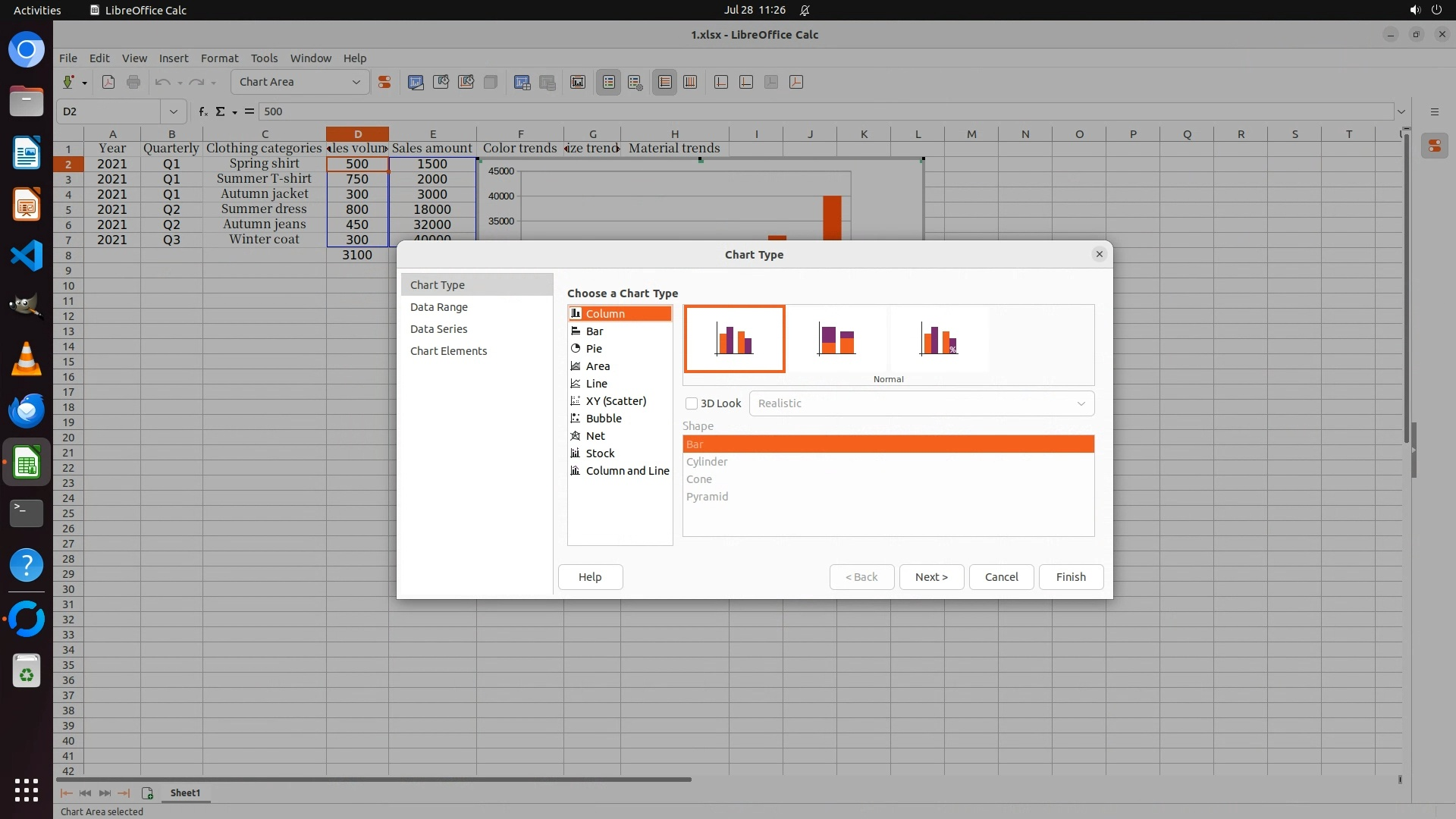Go to the Data Range step
1456x819 pixels.
pyautogui.click(x=439, y=307)
